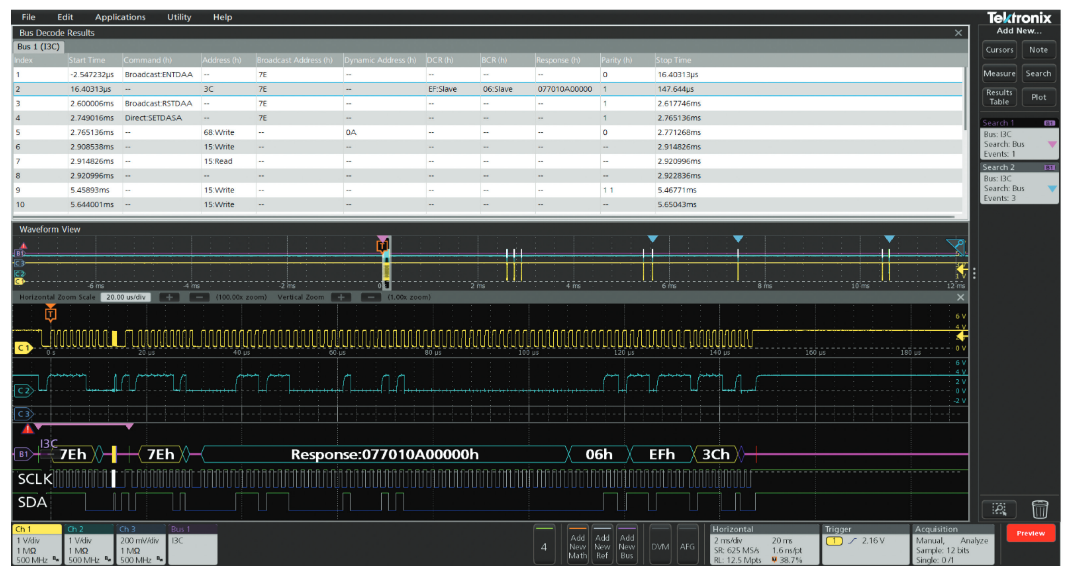
Task: Click the zoom magnifier icon in the overview corner
Action: [x=956, y=246]
